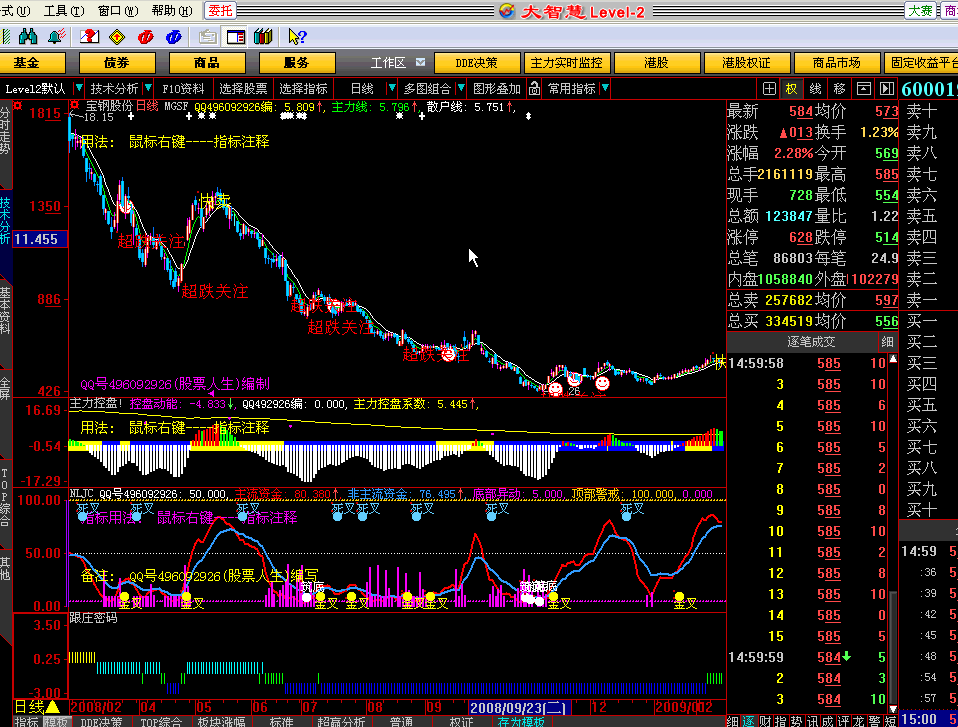Click the 细 button beside 逐笔成交
Screen dimensions: 958x727
click(888, 342)
